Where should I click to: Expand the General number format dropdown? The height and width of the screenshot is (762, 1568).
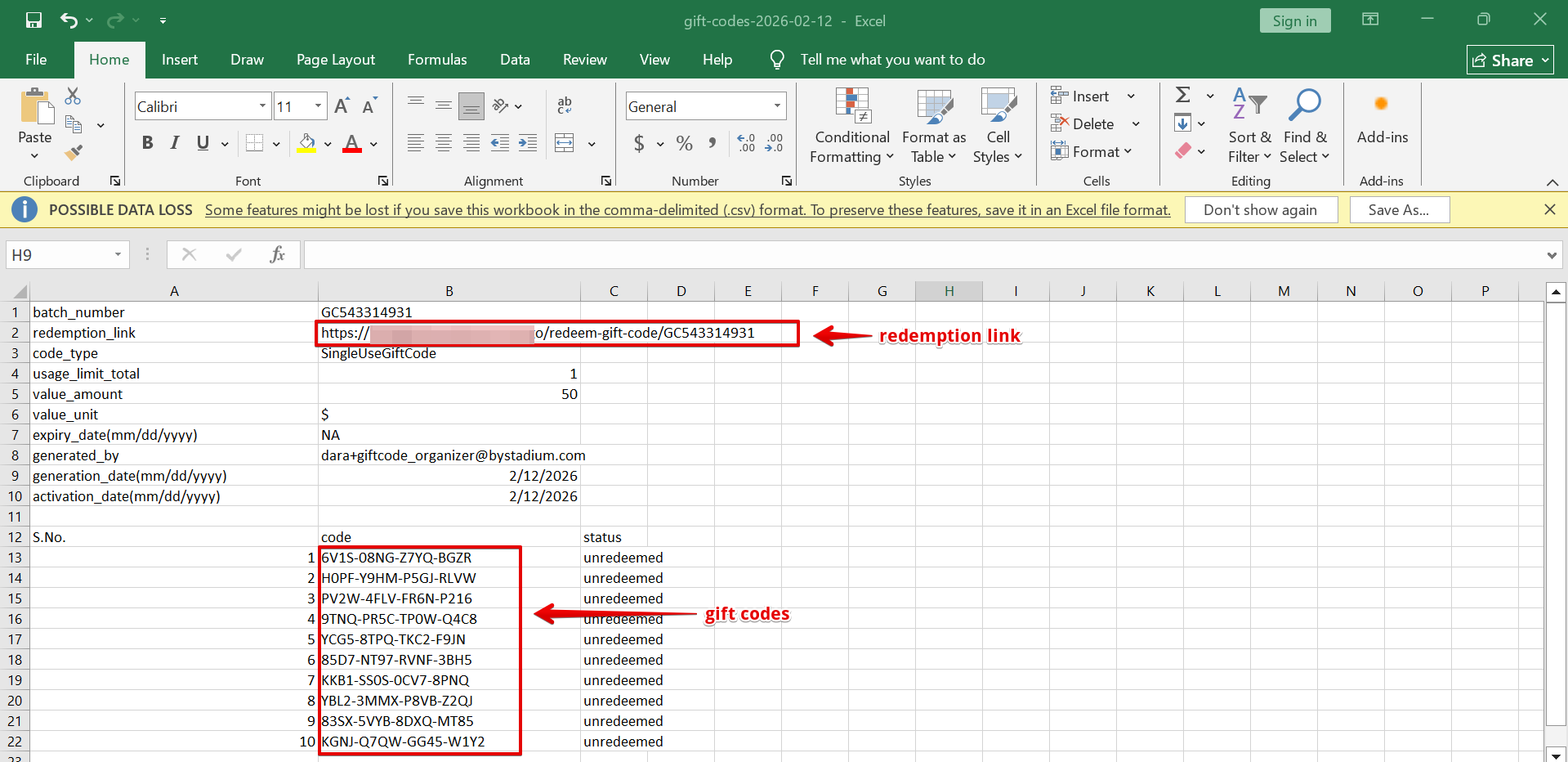(x=776, y=106)
